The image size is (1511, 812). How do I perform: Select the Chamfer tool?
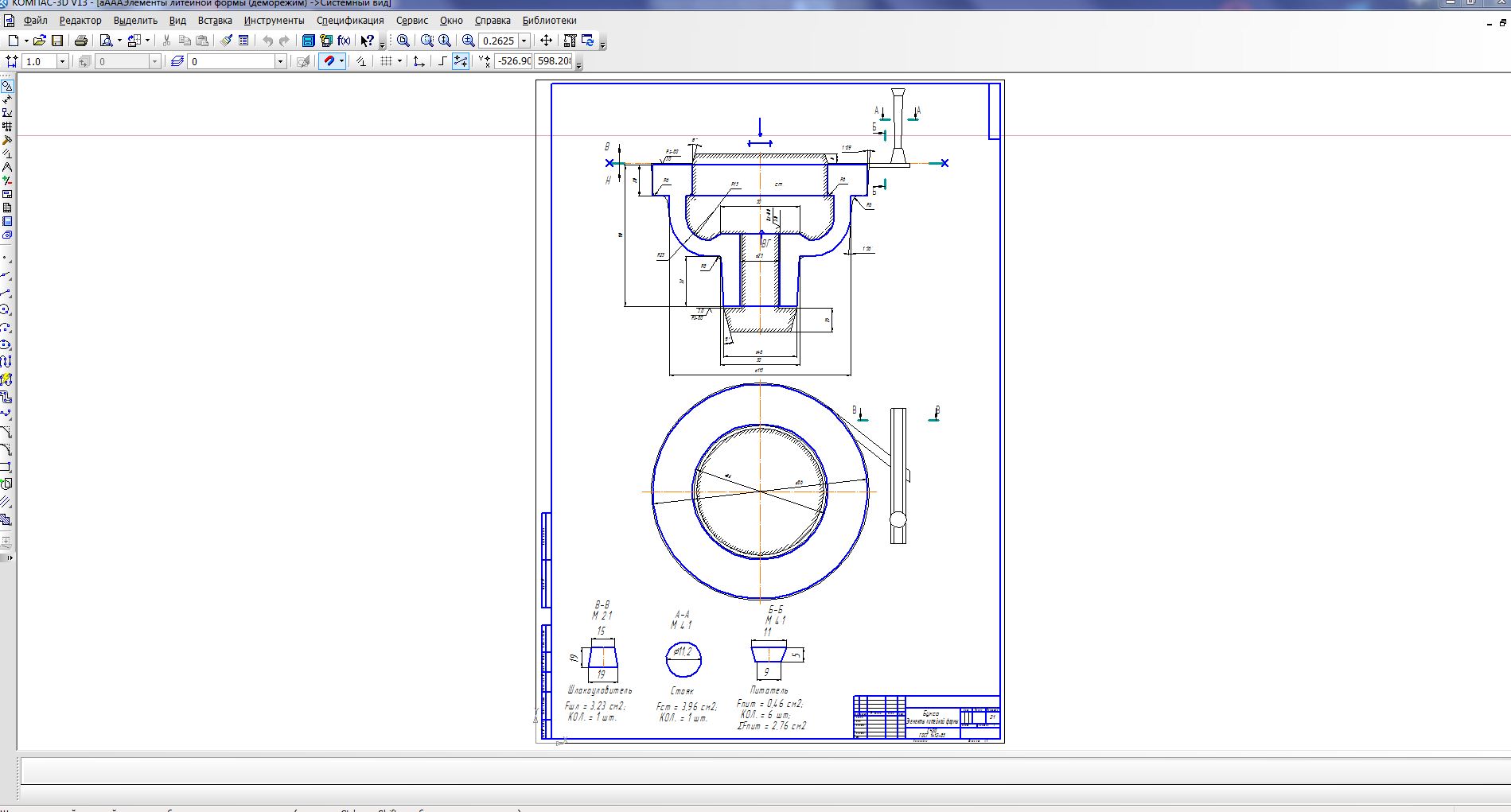tap(7, 432)
